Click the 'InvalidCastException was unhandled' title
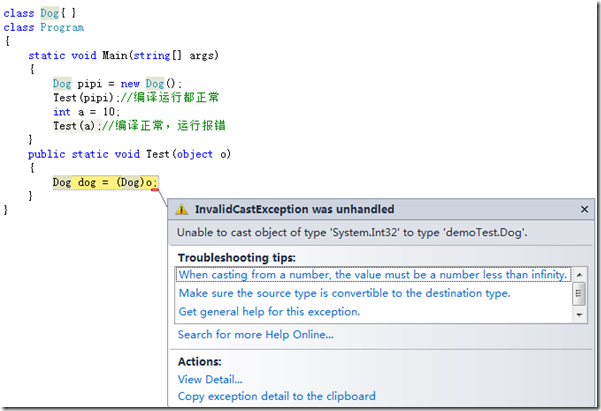This screenshot has height=411, width=601. coord(295,209)
